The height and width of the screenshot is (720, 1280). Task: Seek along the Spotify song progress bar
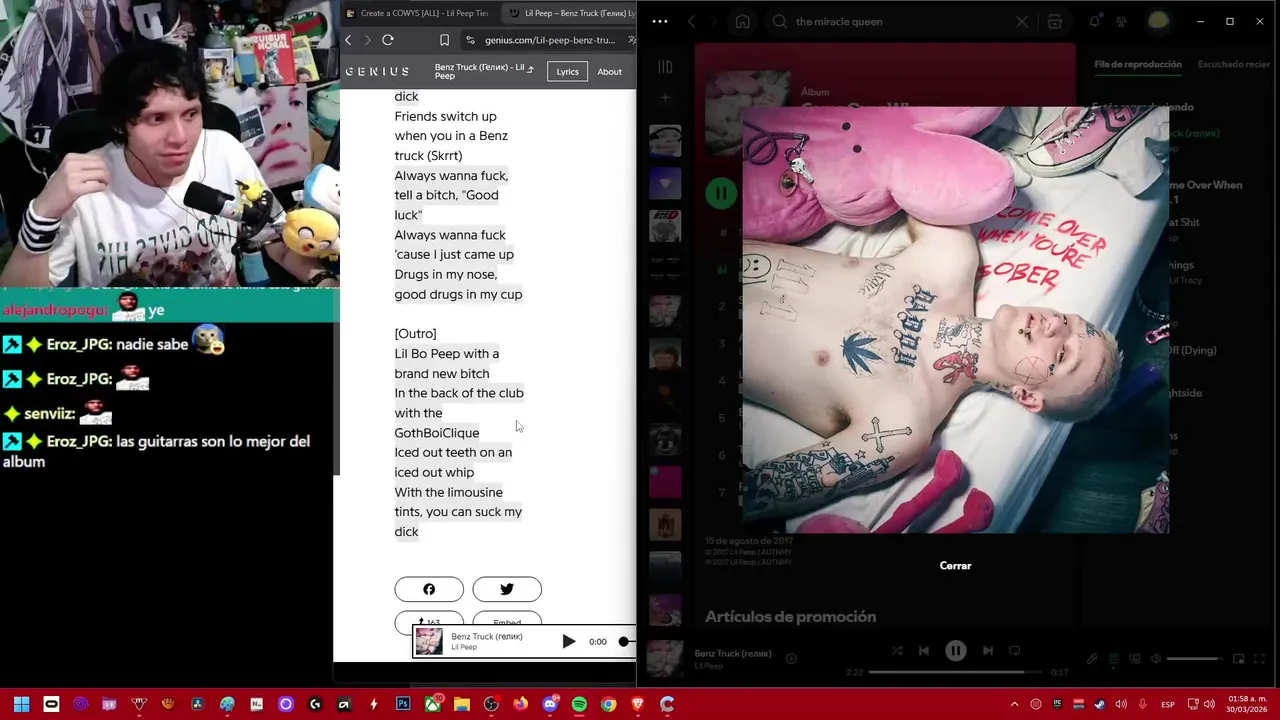pos(955,672)
